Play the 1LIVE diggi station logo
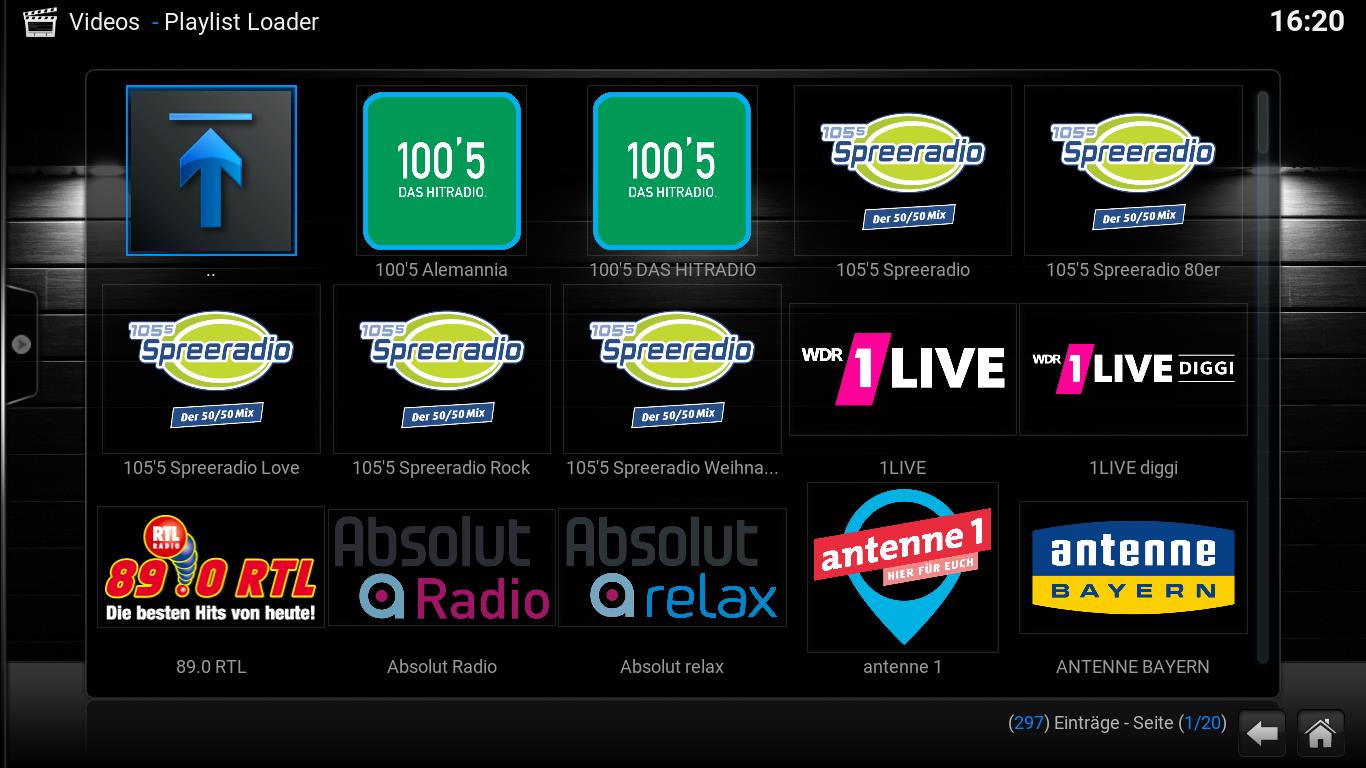 coord(1133,369)
